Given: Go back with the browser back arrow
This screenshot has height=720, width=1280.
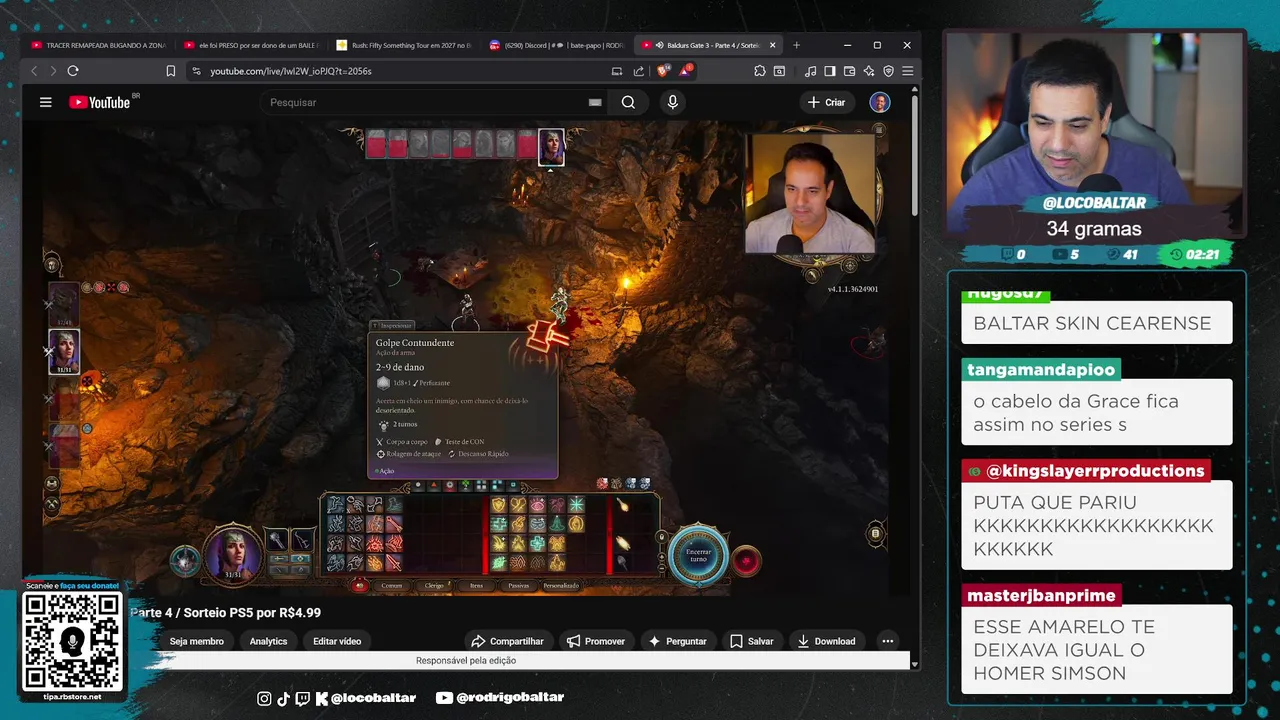Looking at the screenshot, I should pos(35,71).
